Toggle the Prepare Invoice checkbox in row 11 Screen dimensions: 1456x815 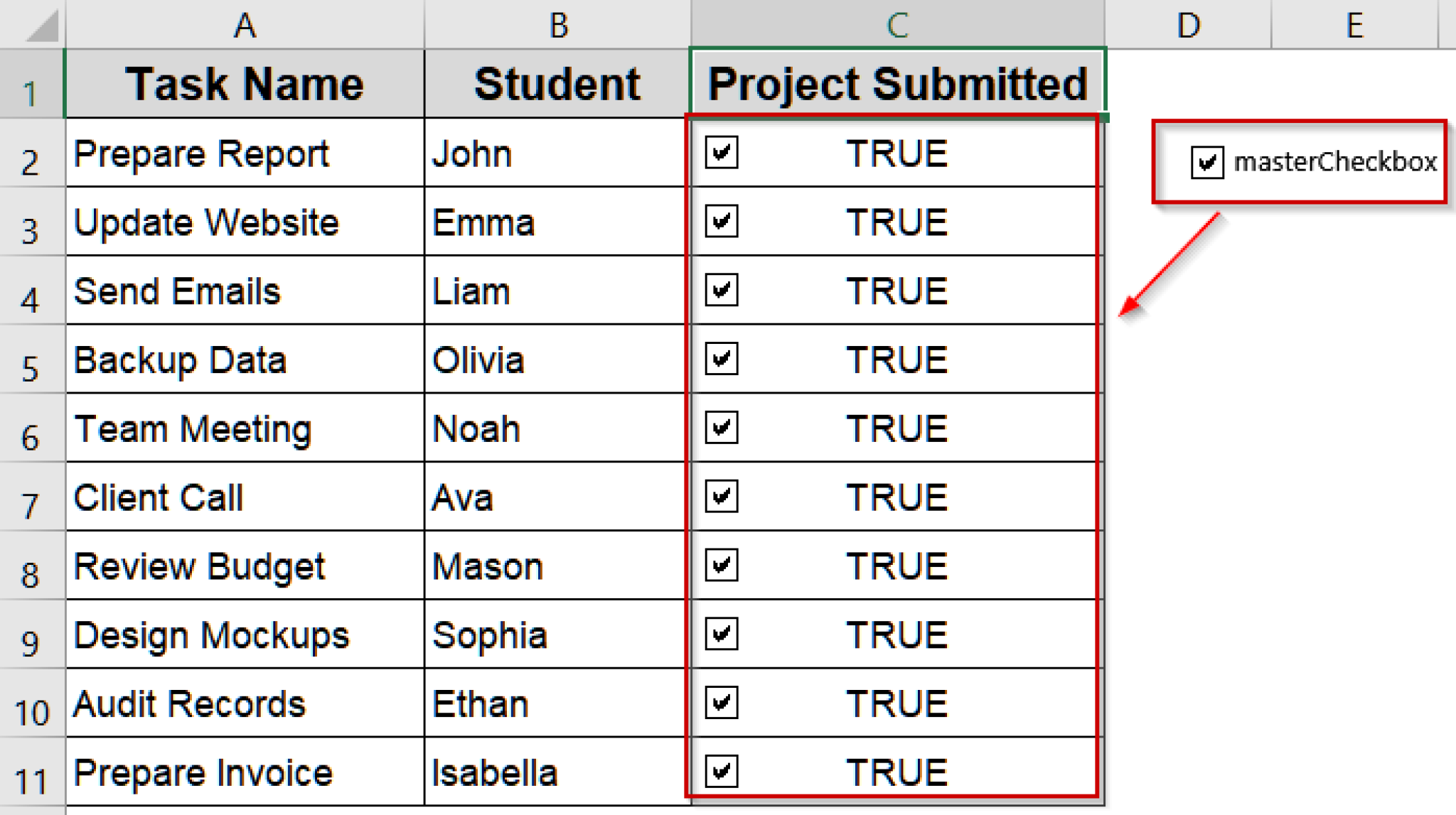(x=723, y=772)
